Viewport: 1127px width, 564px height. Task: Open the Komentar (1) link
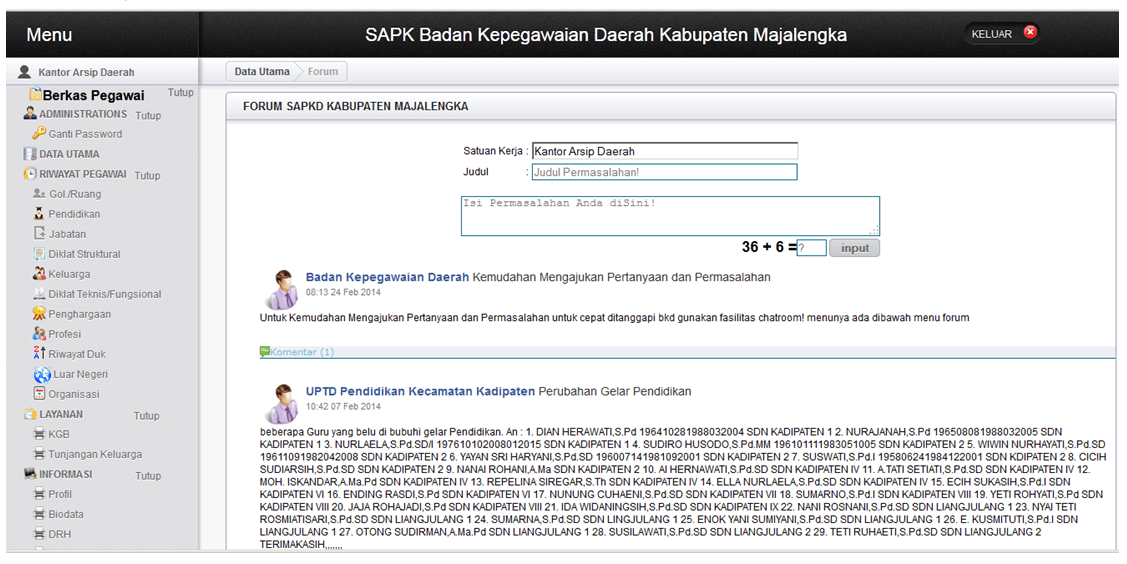[x=302, y=352]
